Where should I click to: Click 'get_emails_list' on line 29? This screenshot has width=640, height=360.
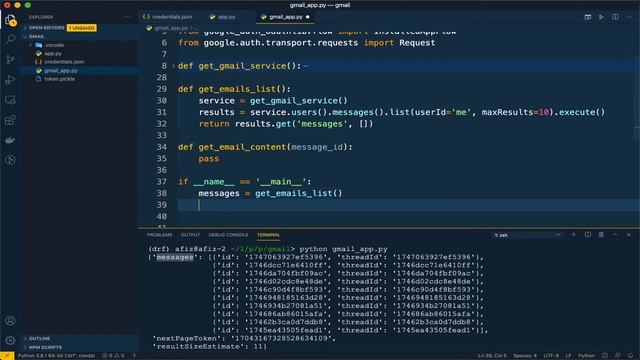point(238,89)
